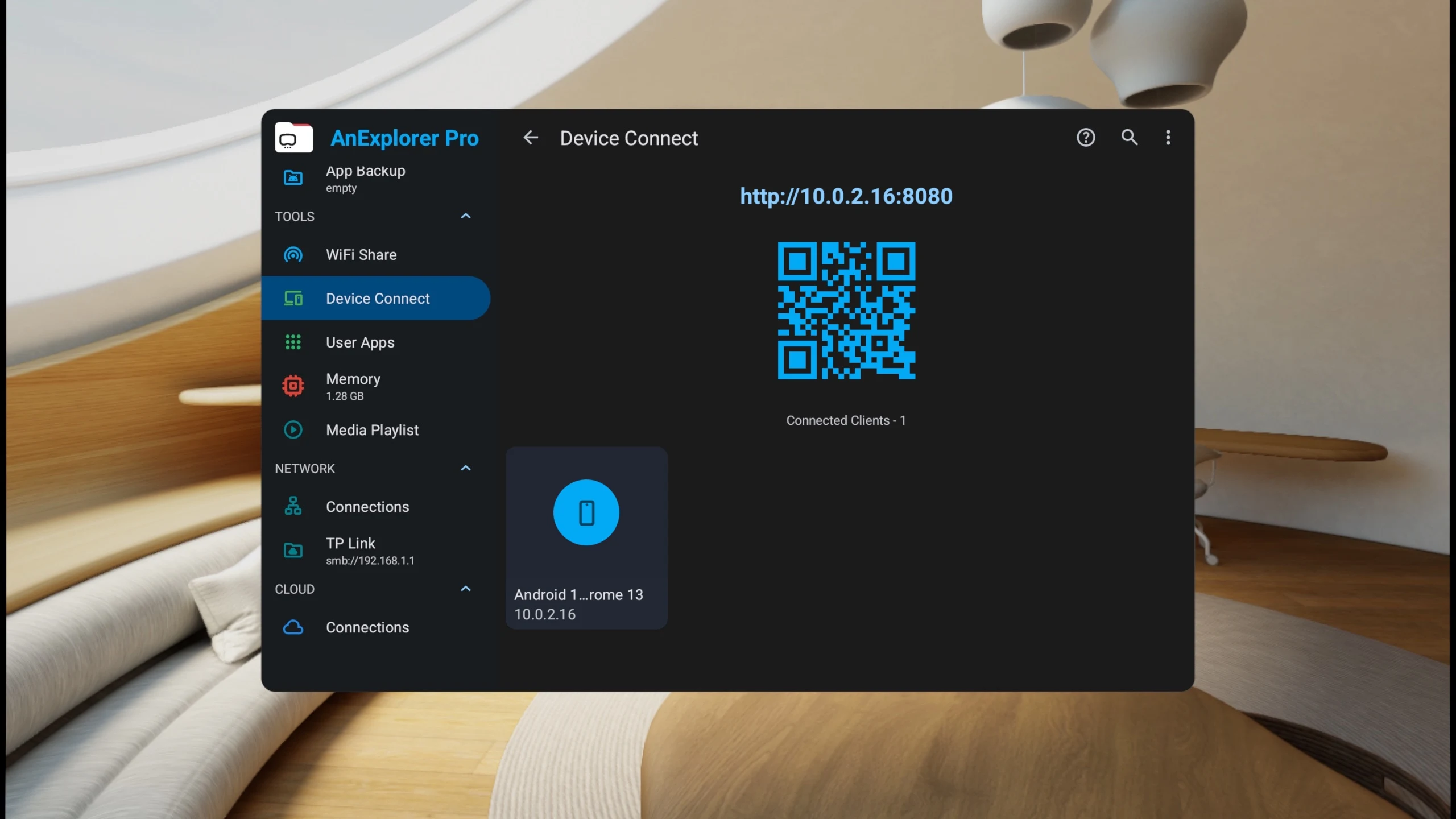Open search with the magnifier icon
Viewport: 1456px width, 819px height.
(x=1129, y=138)
